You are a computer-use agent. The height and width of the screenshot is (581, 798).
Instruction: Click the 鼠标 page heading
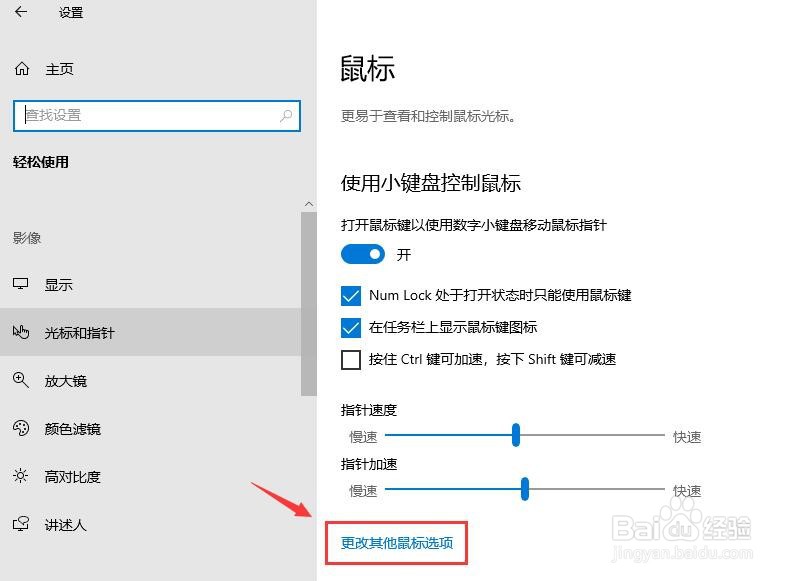pyautogui.click(x=367, y=69)
